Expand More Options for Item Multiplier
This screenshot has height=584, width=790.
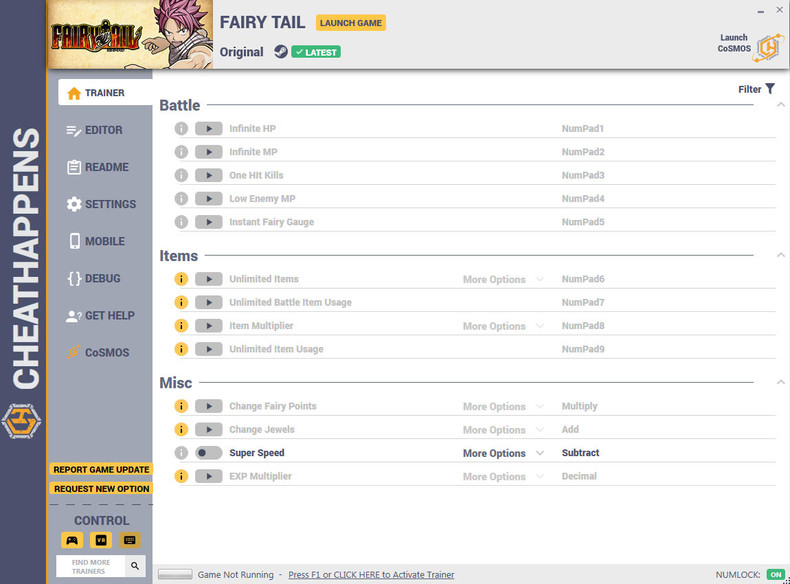[x=503, y=326]
